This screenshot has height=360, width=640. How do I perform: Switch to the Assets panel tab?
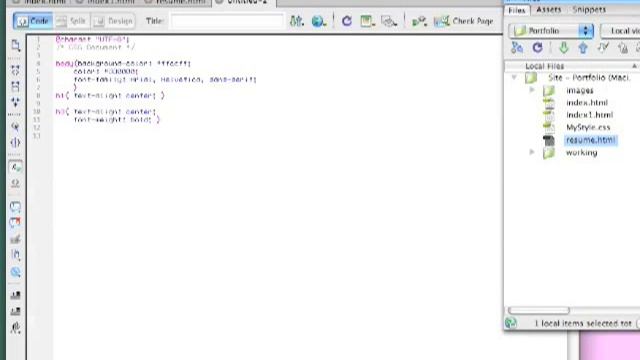point(549,9)
